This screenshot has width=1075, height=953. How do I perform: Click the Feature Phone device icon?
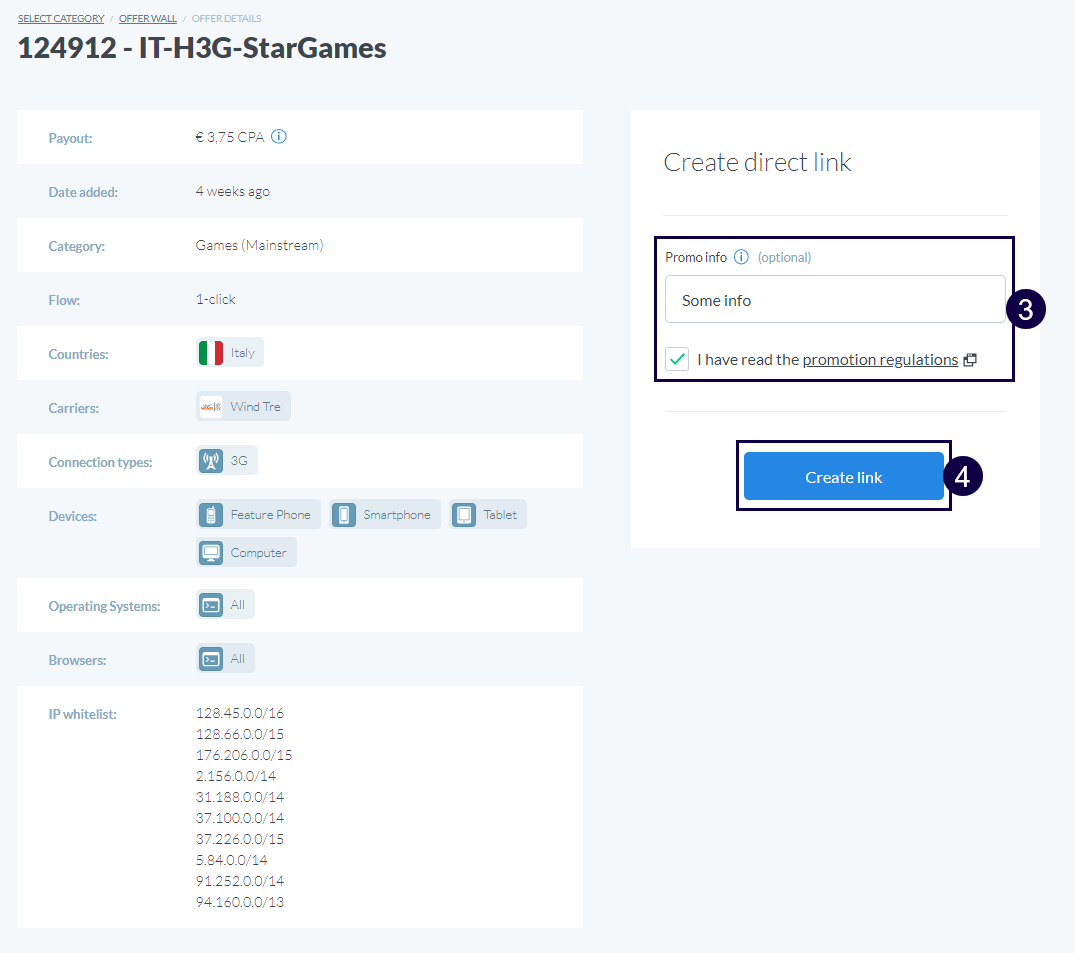(x=211, y=515)
